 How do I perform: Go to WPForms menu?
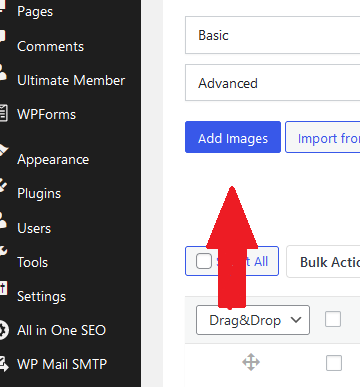[46, 114]
